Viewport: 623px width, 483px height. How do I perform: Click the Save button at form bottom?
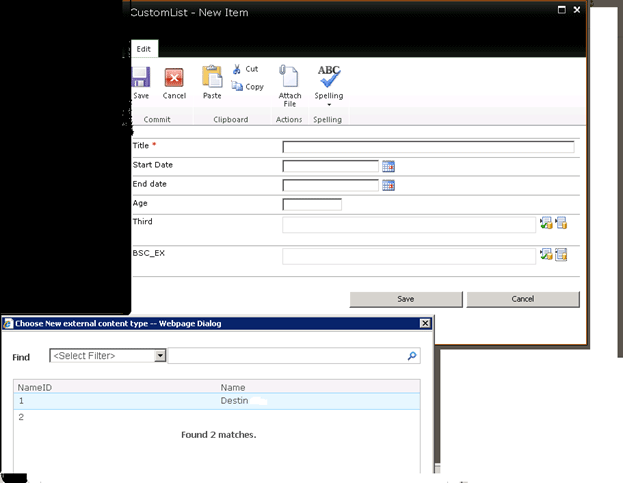[x=406, y=299]
